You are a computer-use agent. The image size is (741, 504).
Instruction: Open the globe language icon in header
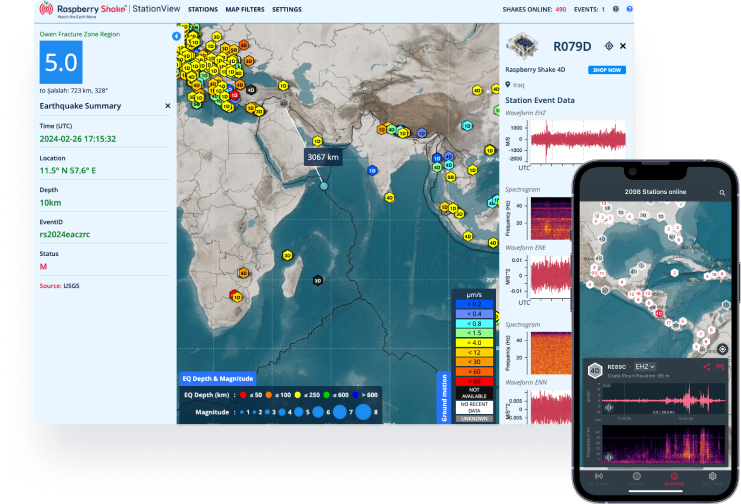click(x=616, y=9)
